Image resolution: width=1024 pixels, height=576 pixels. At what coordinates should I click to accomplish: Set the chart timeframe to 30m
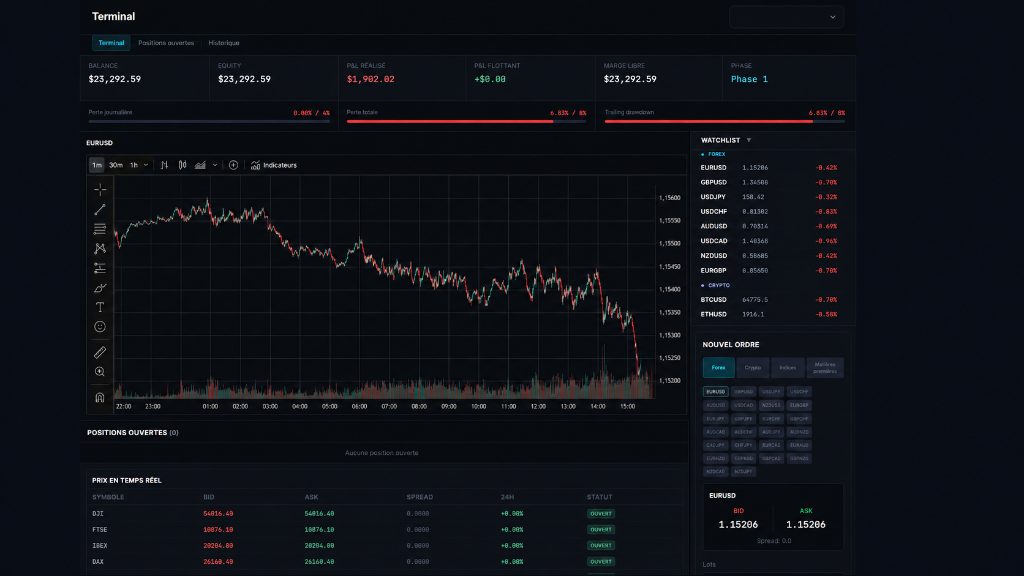coord(116,165)
